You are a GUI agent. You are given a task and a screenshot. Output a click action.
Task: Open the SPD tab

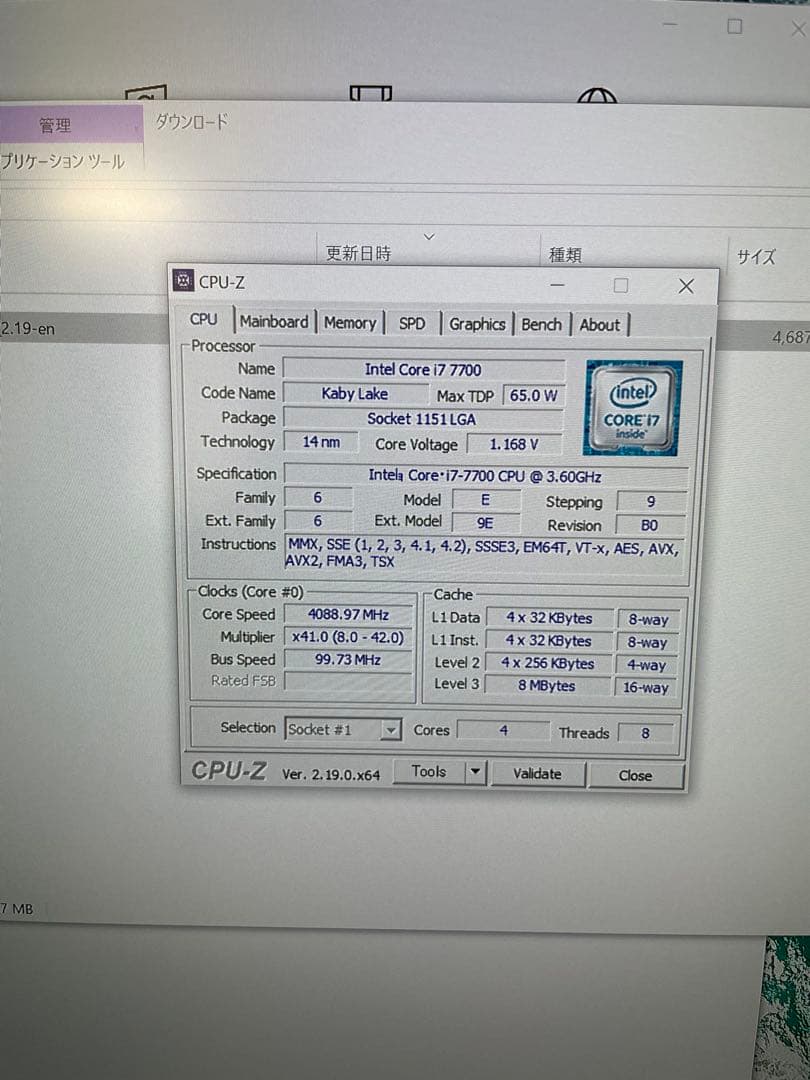click(412, 324)
